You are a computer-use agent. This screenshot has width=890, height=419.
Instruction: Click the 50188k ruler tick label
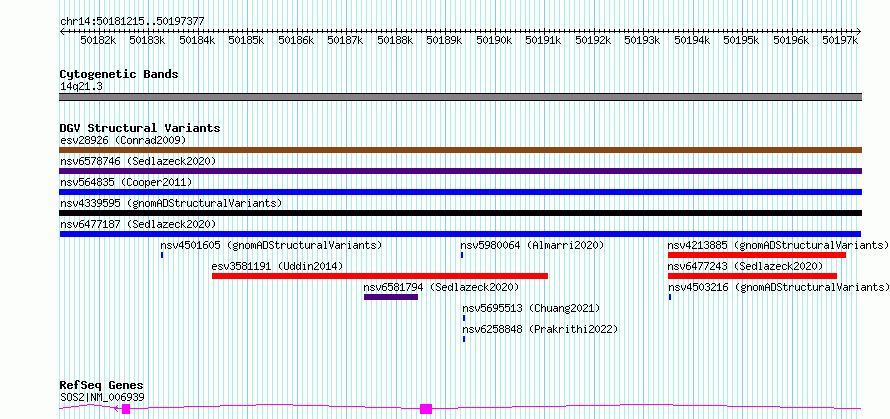pos(395,40)
